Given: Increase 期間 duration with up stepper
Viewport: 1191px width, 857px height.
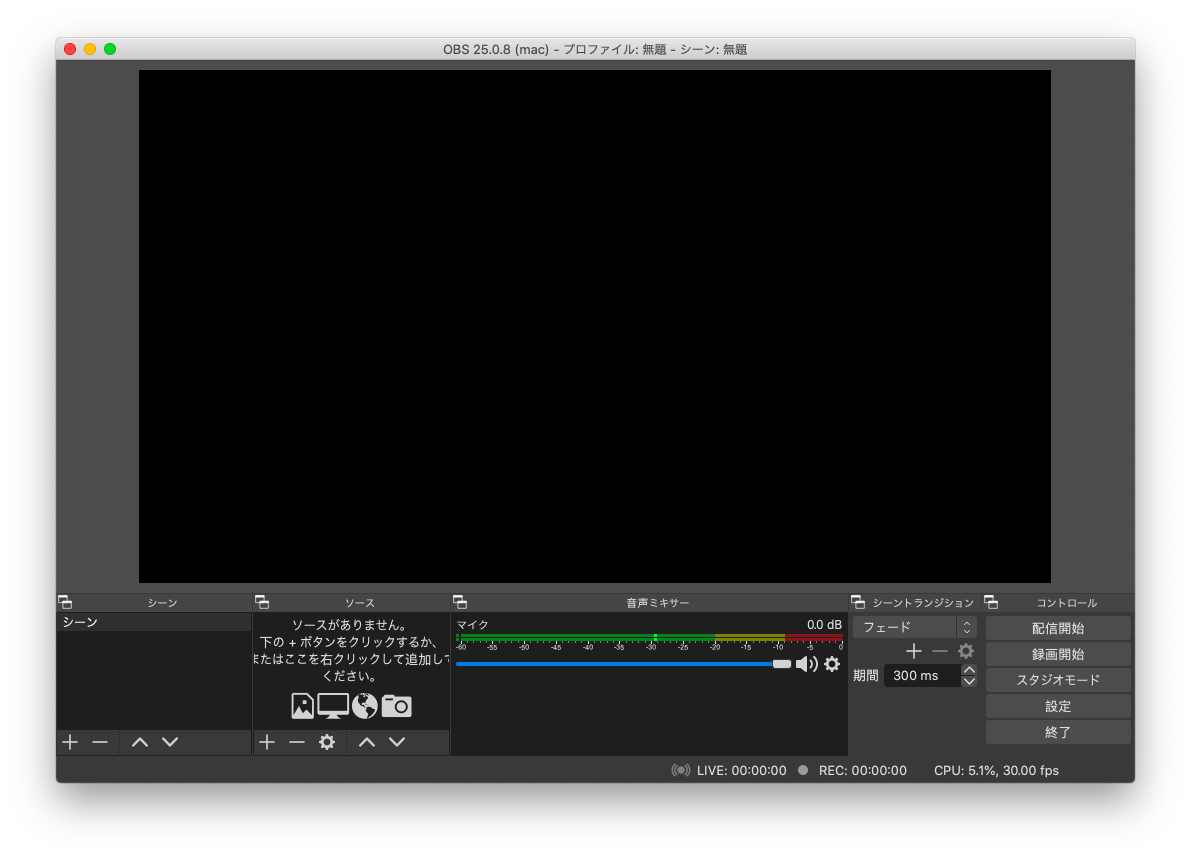Looking at the screenshot, I should pos(968,670).
